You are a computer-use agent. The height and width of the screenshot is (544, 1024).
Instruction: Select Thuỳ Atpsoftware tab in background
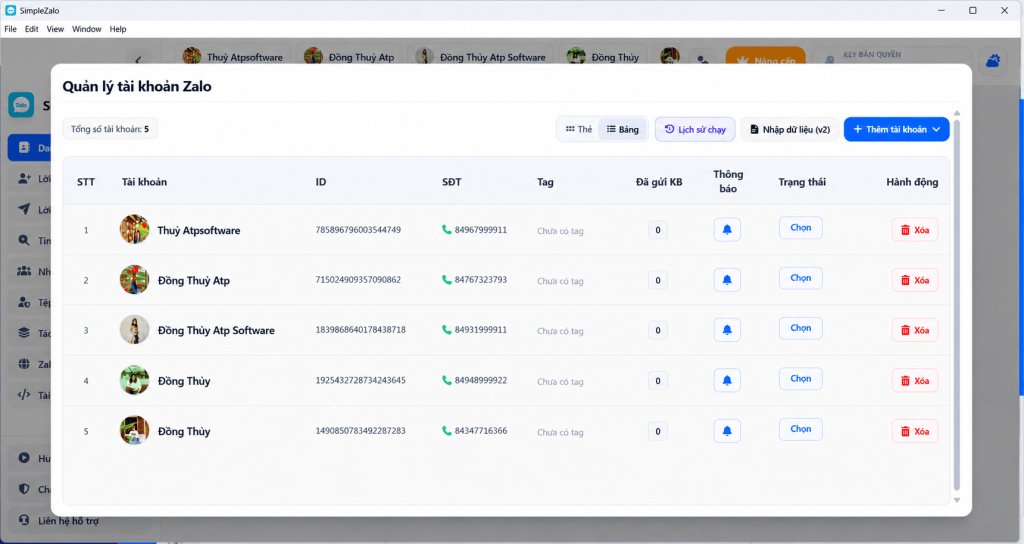click(232, 57)
